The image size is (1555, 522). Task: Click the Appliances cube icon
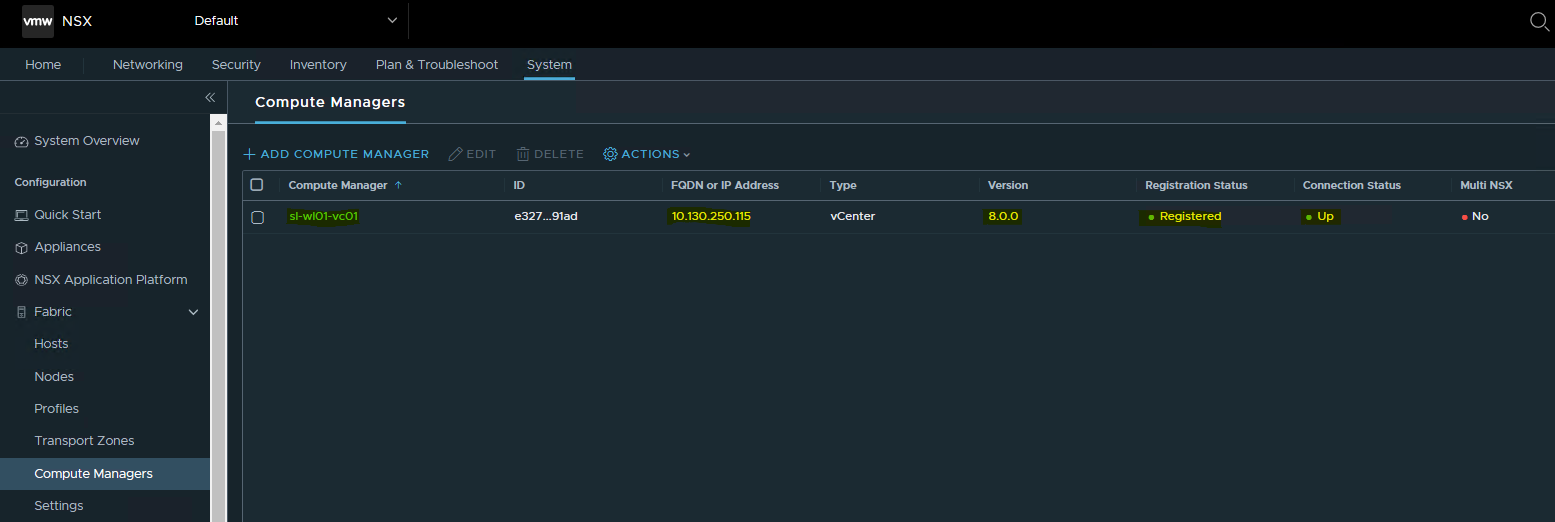[22, 247]
